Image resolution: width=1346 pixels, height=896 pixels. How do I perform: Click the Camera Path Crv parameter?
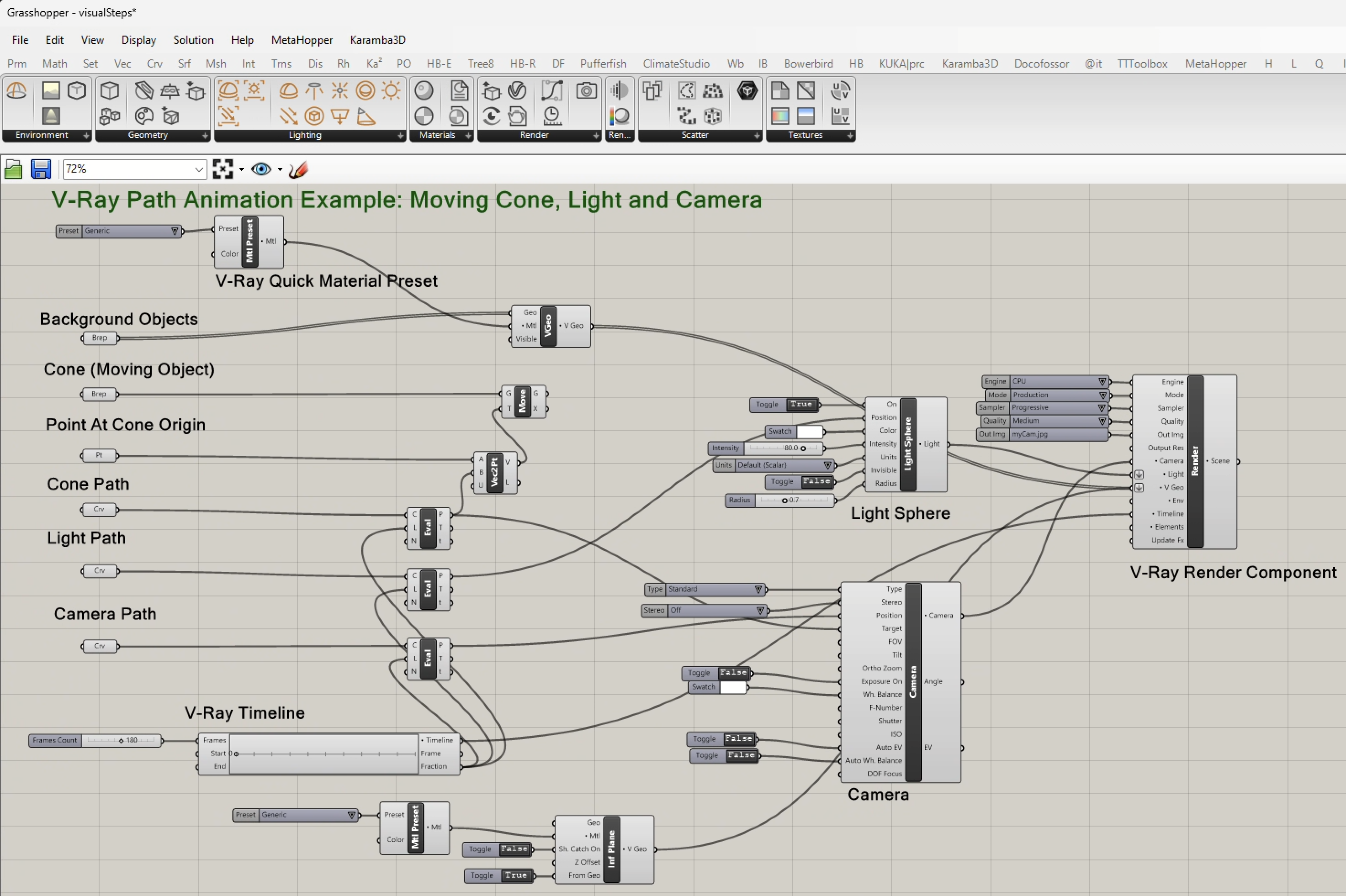[x=100, y=646]
